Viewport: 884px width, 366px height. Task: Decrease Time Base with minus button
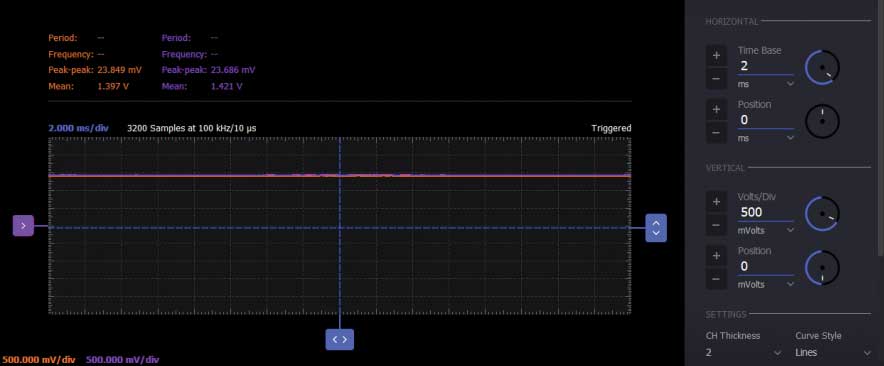(x=716, y=79)
